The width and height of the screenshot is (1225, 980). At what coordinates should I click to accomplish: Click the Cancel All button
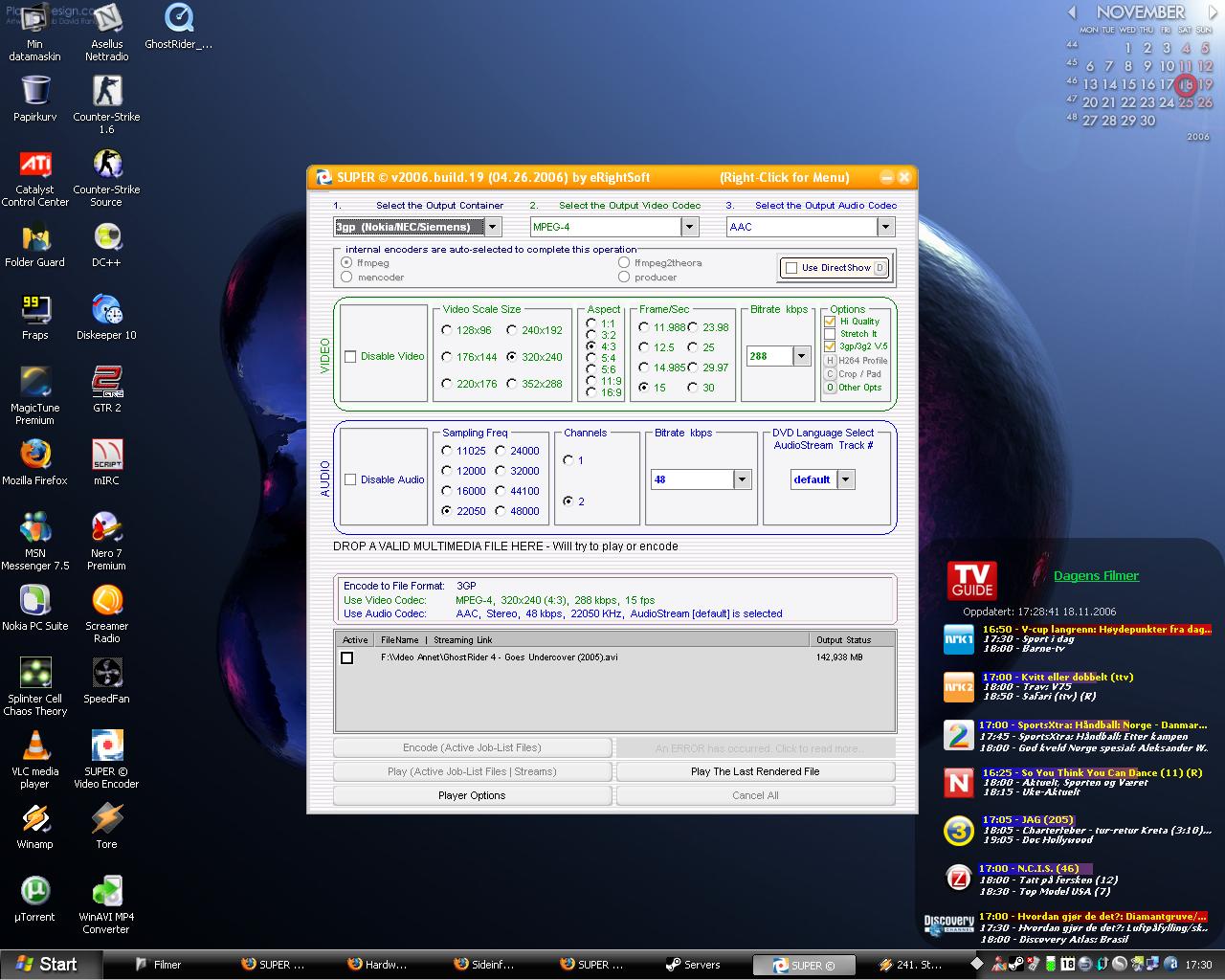pos(755,795)
